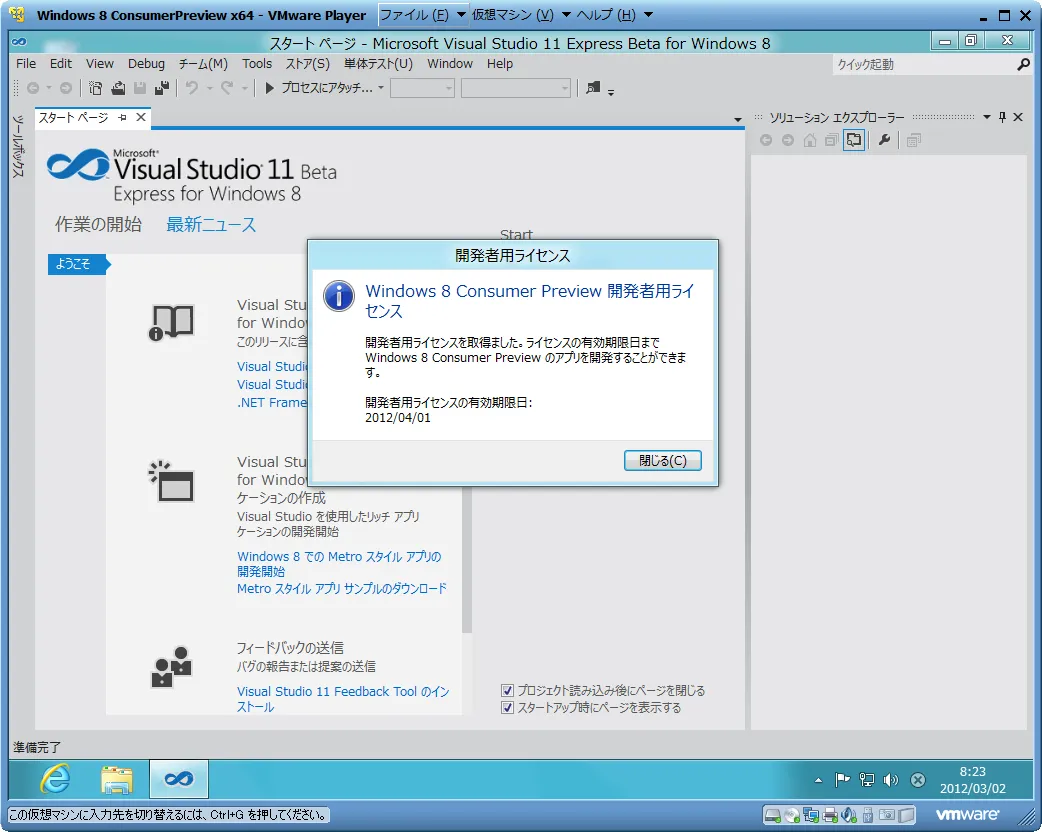Screen dimensions: 1042x832
Task: Toggle 'スタートアップ時にページを表示する' checkbox
Action: [508, 708]
